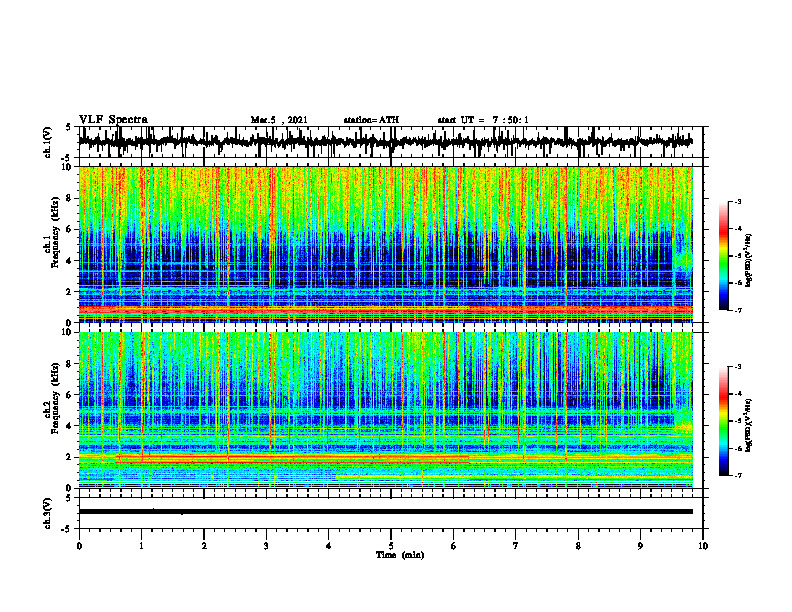
Task: Click time axis tick label '3'
Action: click(x=266, y=546)
